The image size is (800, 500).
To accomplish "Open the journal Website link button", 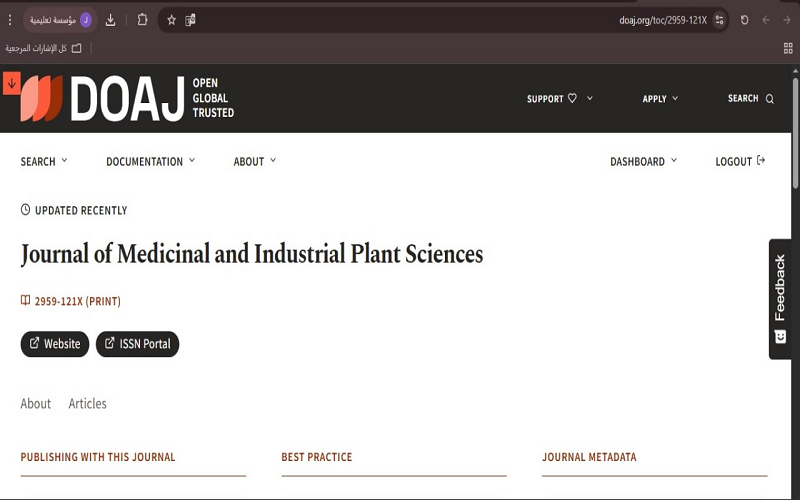I will coord(55,344).
